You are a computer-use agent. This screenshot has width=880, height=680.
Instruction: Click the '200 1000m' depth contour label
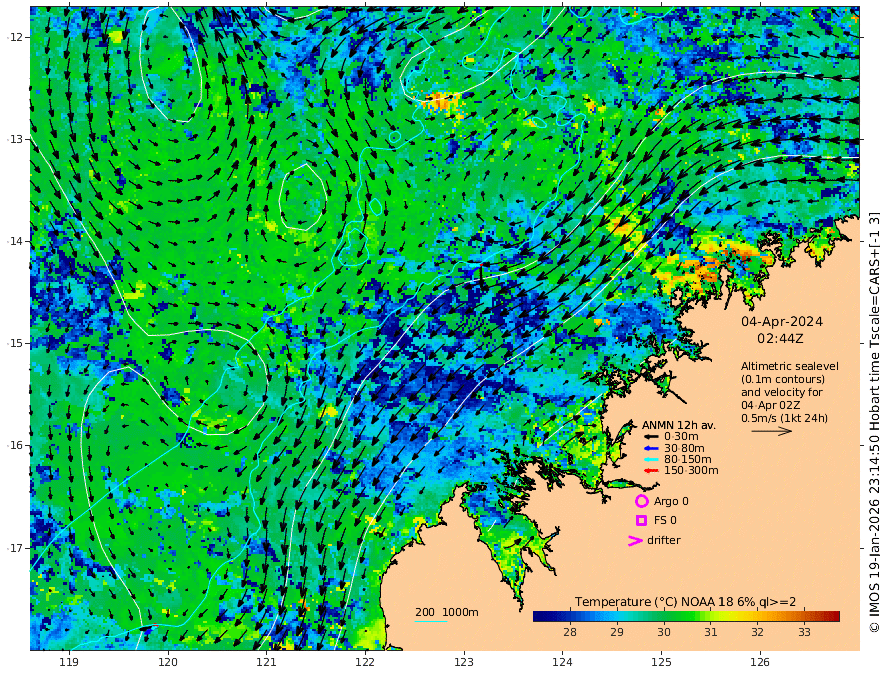(x=447, y=612)
